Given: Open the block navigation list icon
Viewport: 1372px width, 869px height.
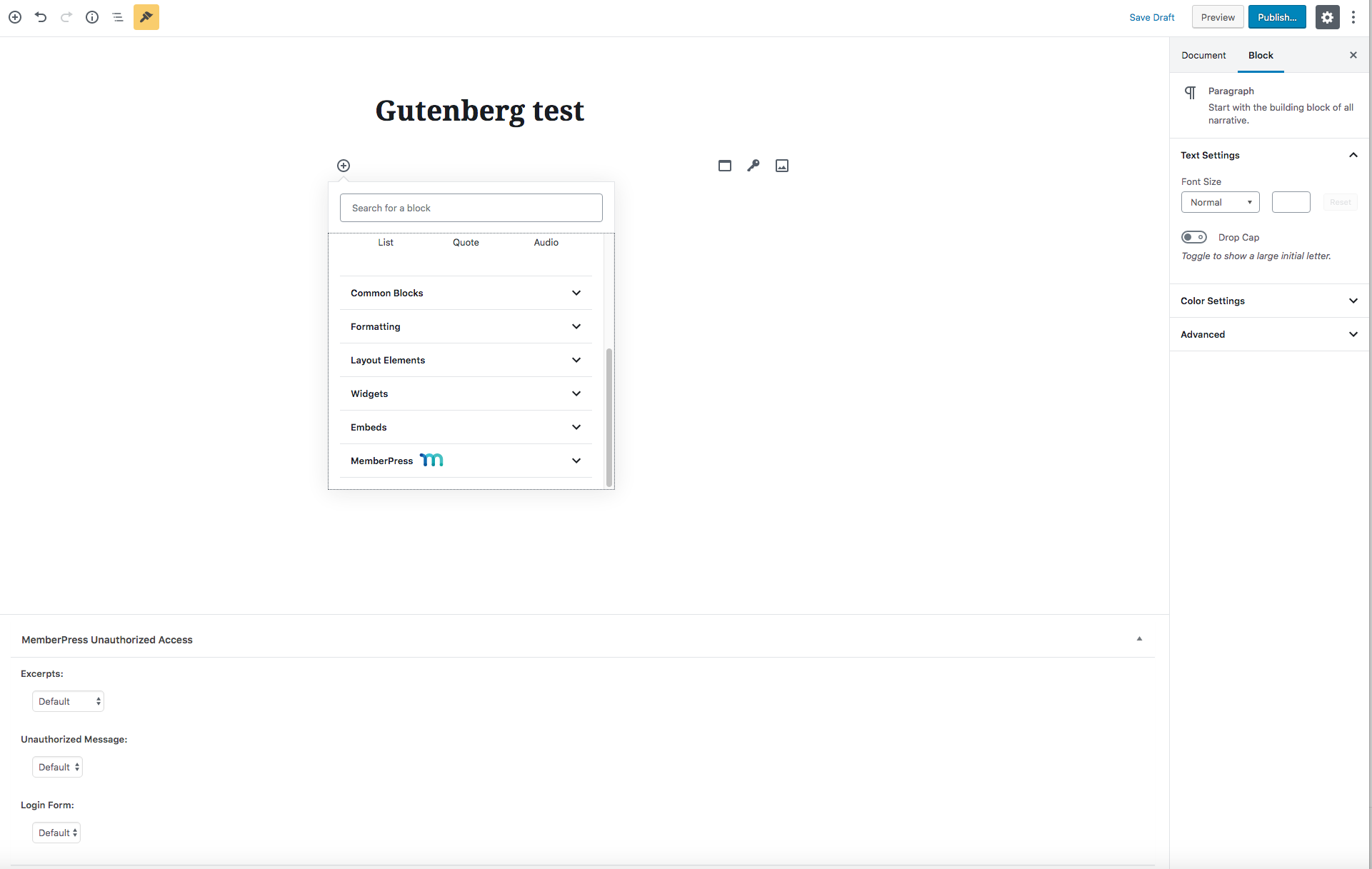Looking at the screenshot, I should click(118, 17).
